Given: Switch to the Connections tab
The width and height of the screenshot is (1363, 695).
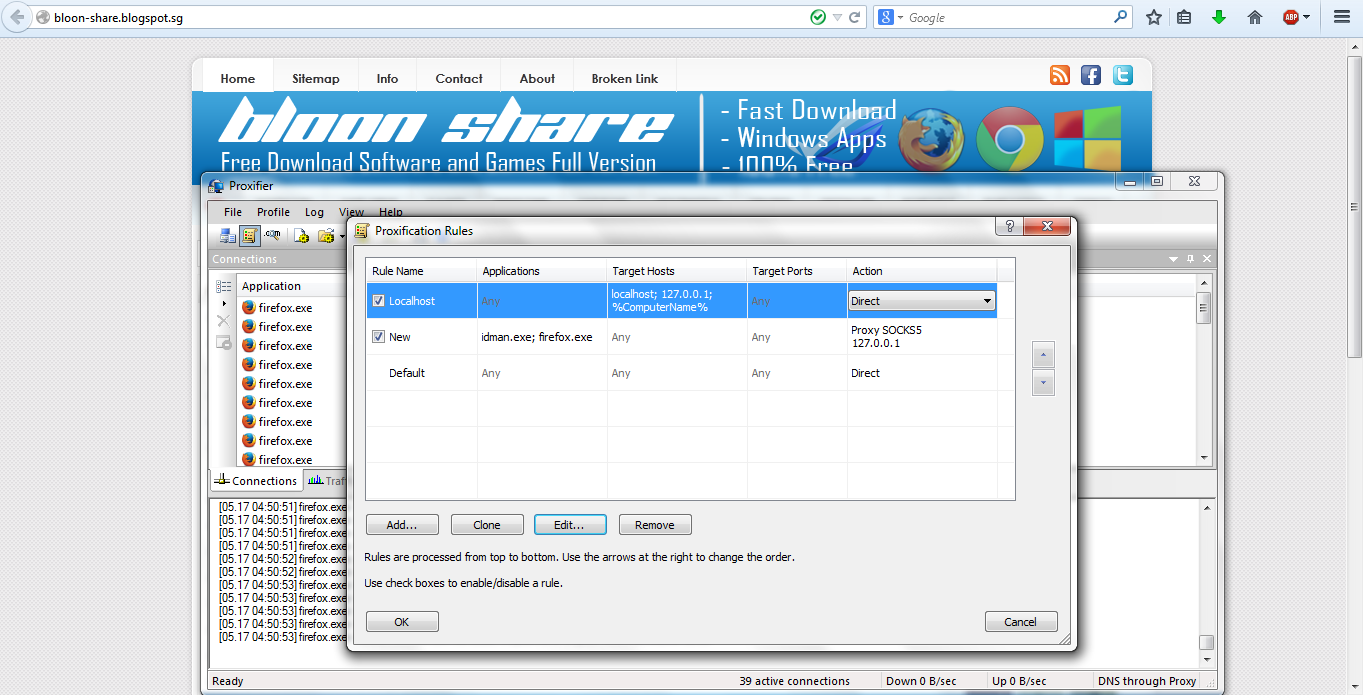Looking at the screenshot, I should (x=256, y=480).
